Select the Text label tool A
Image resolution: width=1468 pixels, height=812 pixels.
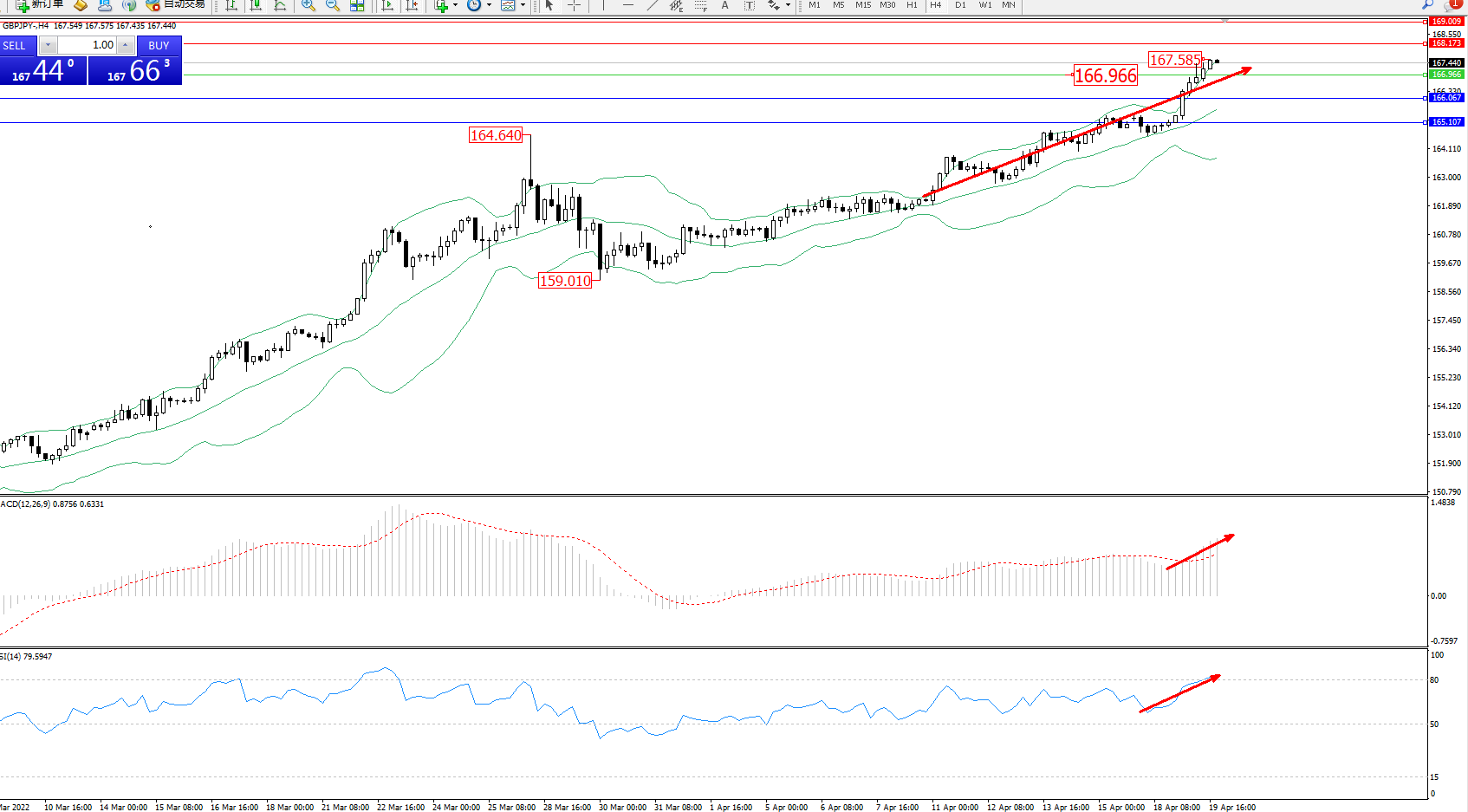click(x=725, y=5)
